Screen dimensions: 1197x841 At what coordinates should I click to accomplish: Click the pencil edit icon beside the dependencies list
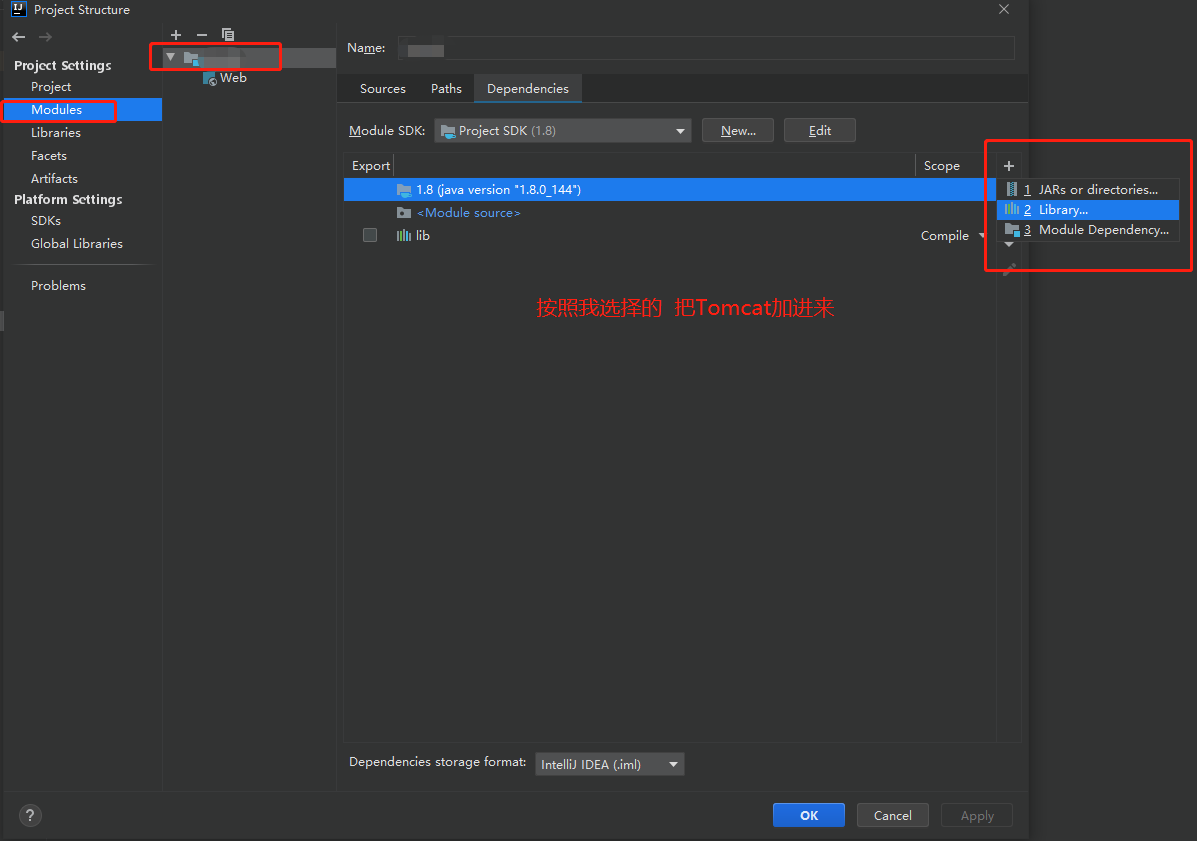click(1009, 269)
